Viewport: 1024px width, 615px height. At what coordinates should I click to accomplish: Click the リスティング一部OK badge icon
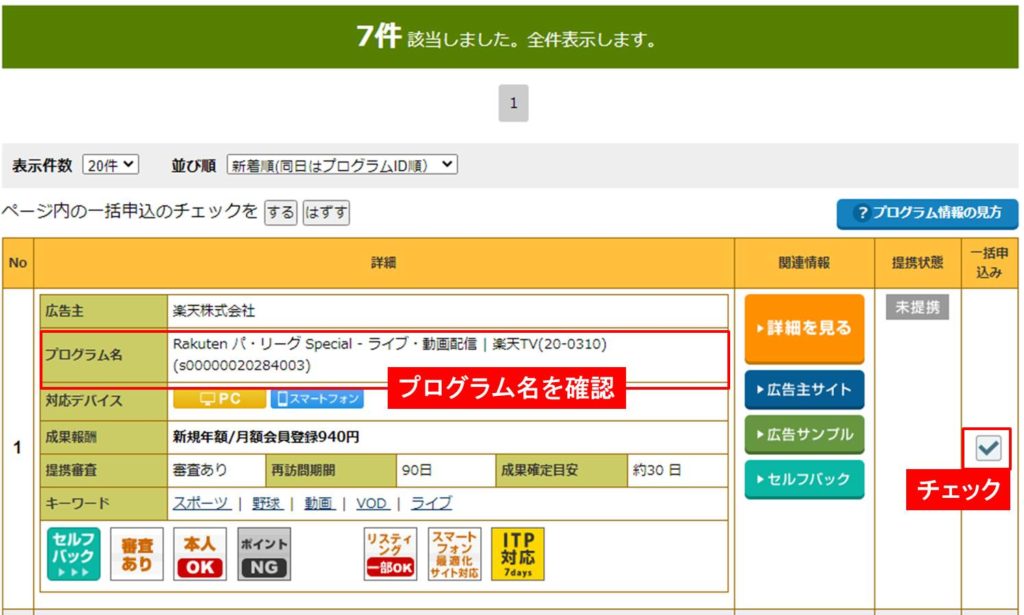click(x=390, y=554)
